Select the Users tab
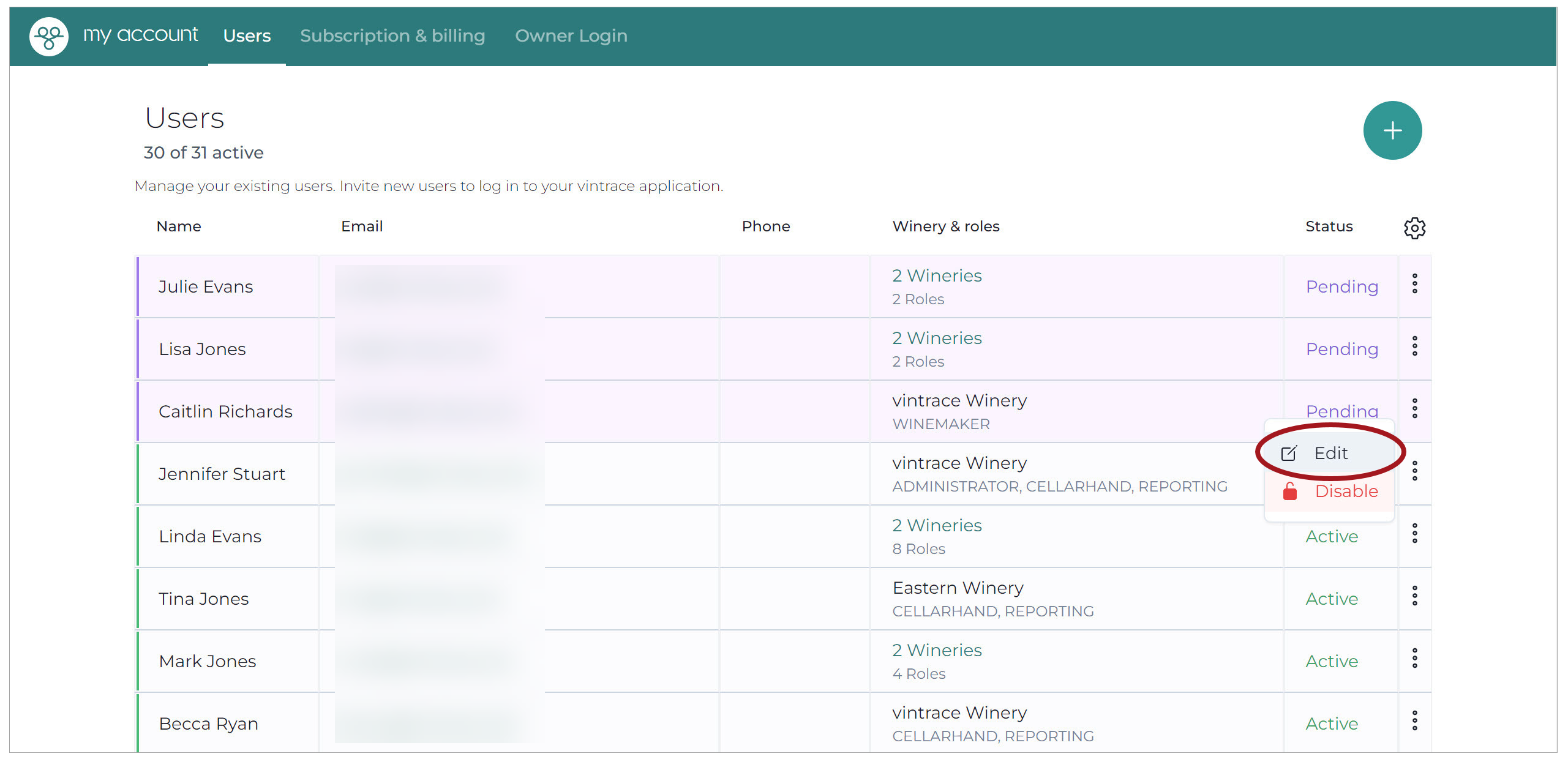1568x759 pixels. (x=247, y=36)
